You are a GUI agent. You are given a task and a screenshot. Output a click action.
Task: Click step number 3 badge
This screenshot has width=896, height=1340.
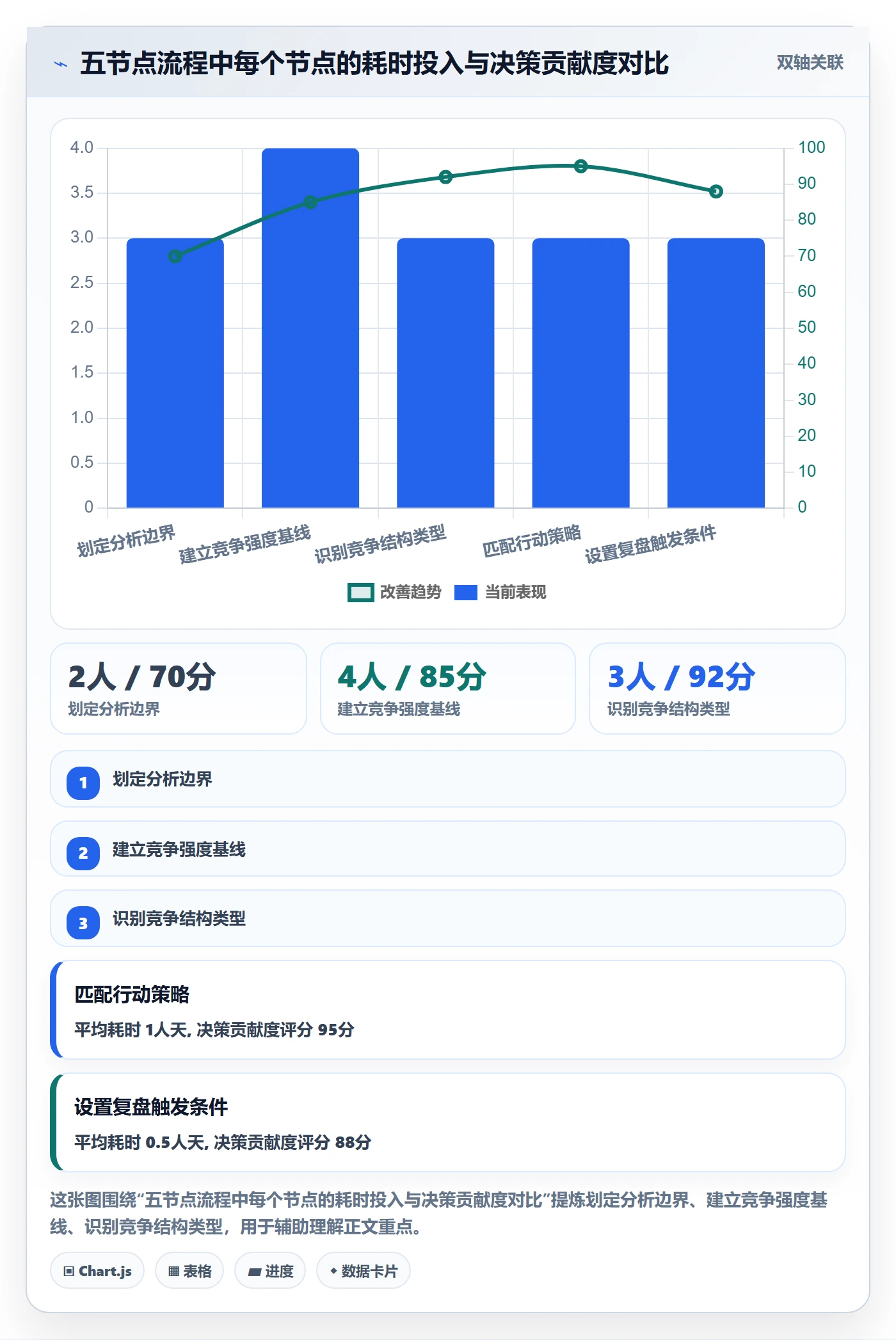(83, 923)
